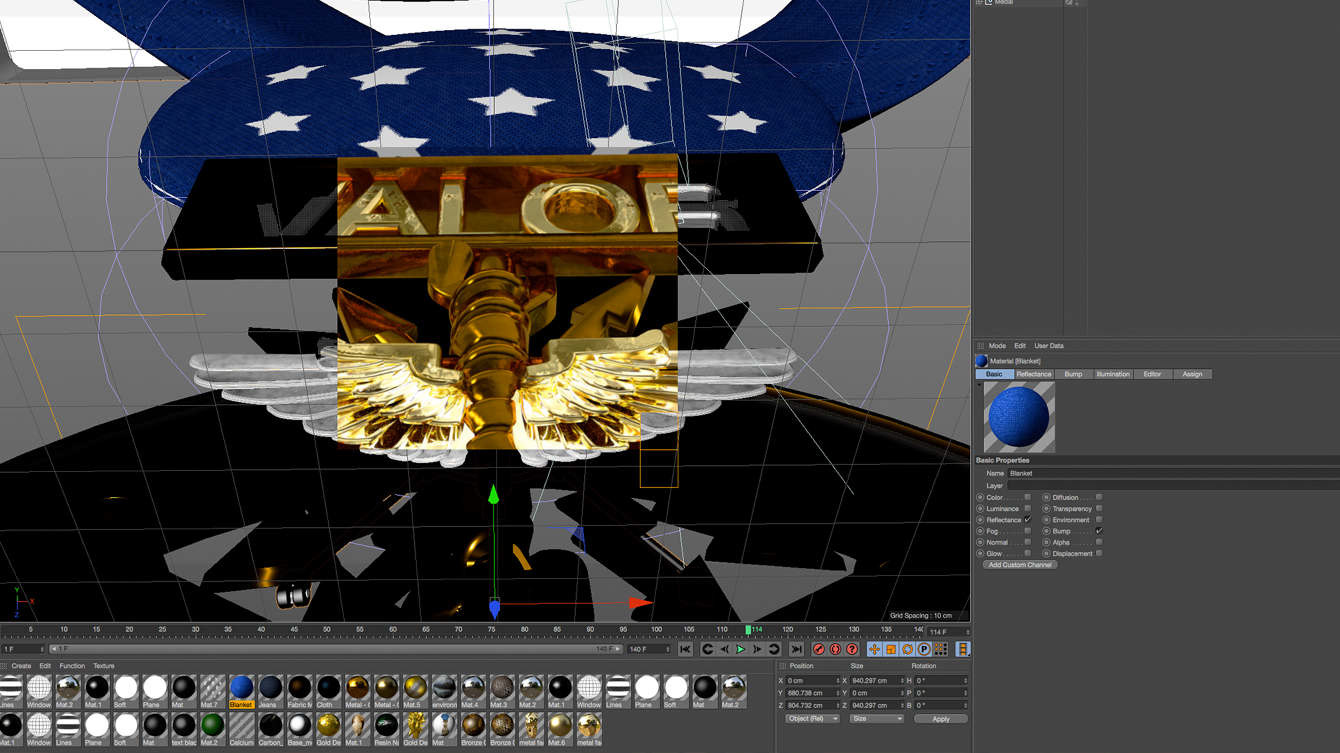This screenshot has height=753, width=1340.
Task: Click the Go to End playback icon
Action: 796,649
